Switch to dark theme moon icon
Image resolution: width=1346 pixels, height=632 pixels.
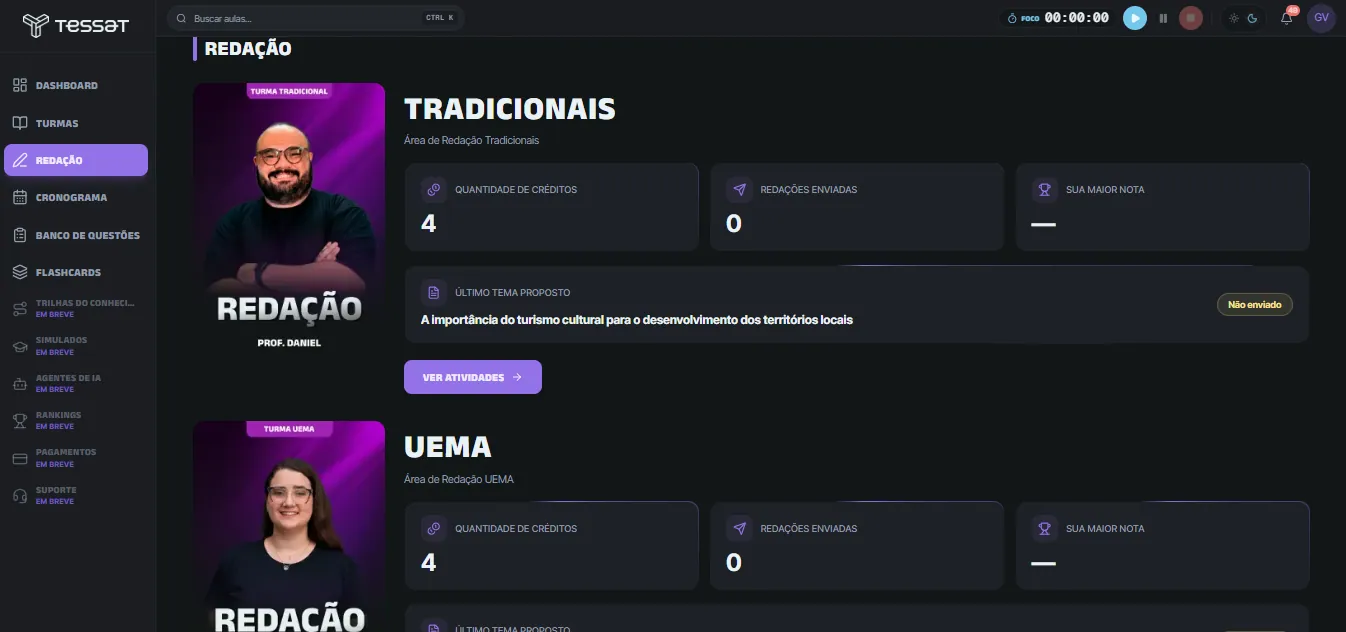tap(1251, 18)
